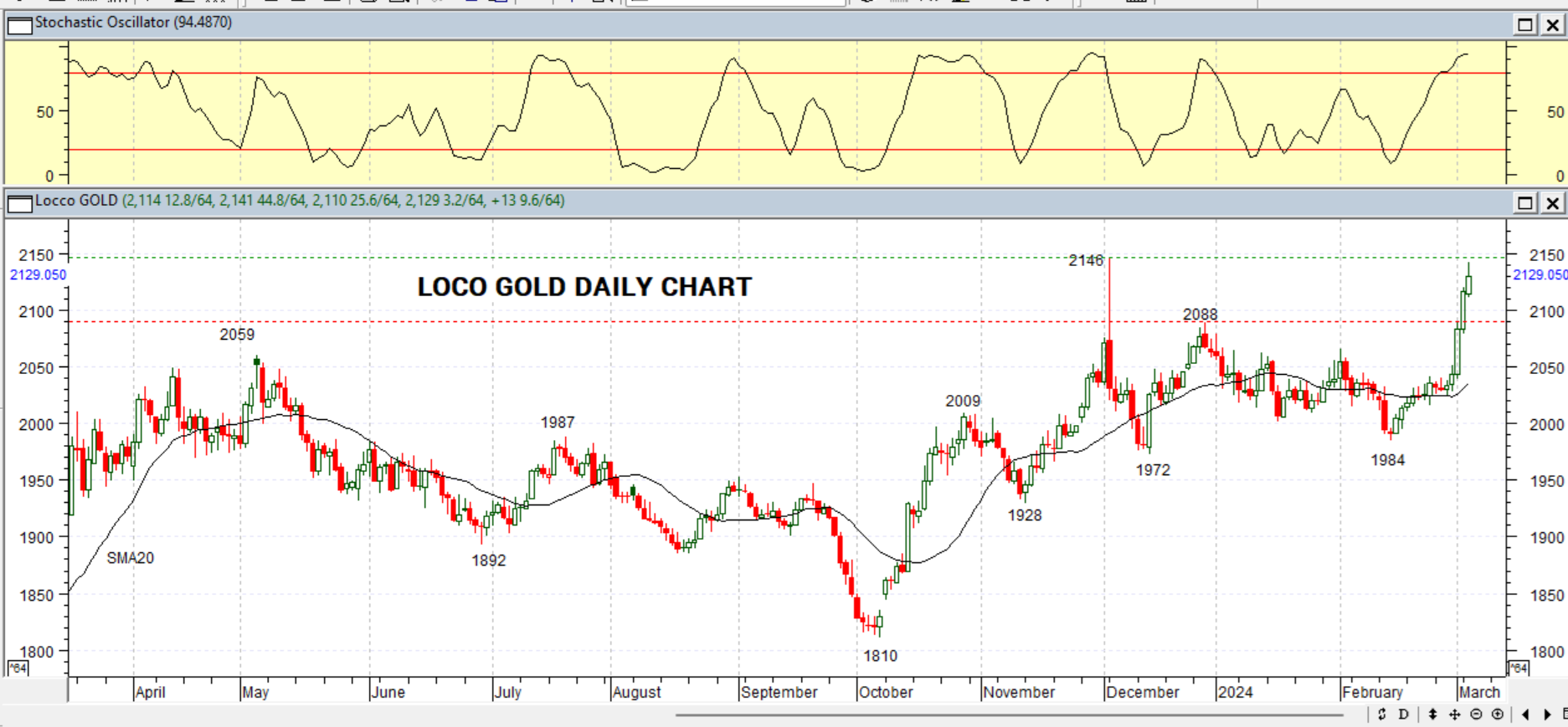
Task: Select the four-way pan arrows tool
Action: [1454, 714]
